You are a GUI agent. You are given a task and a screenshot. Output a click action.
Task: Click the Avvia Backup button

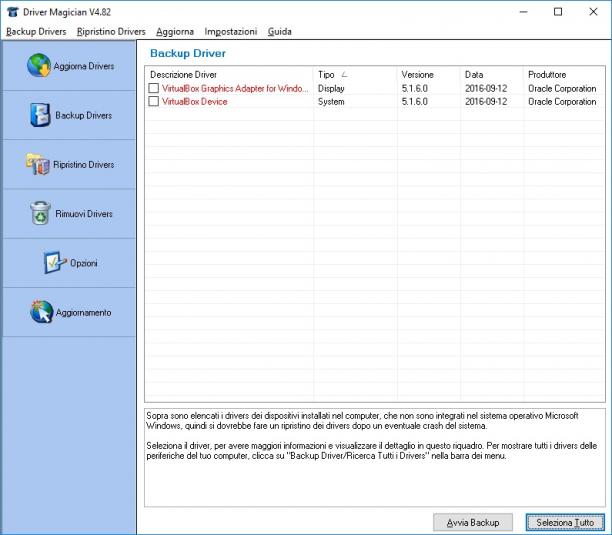(x=473, y=522)
